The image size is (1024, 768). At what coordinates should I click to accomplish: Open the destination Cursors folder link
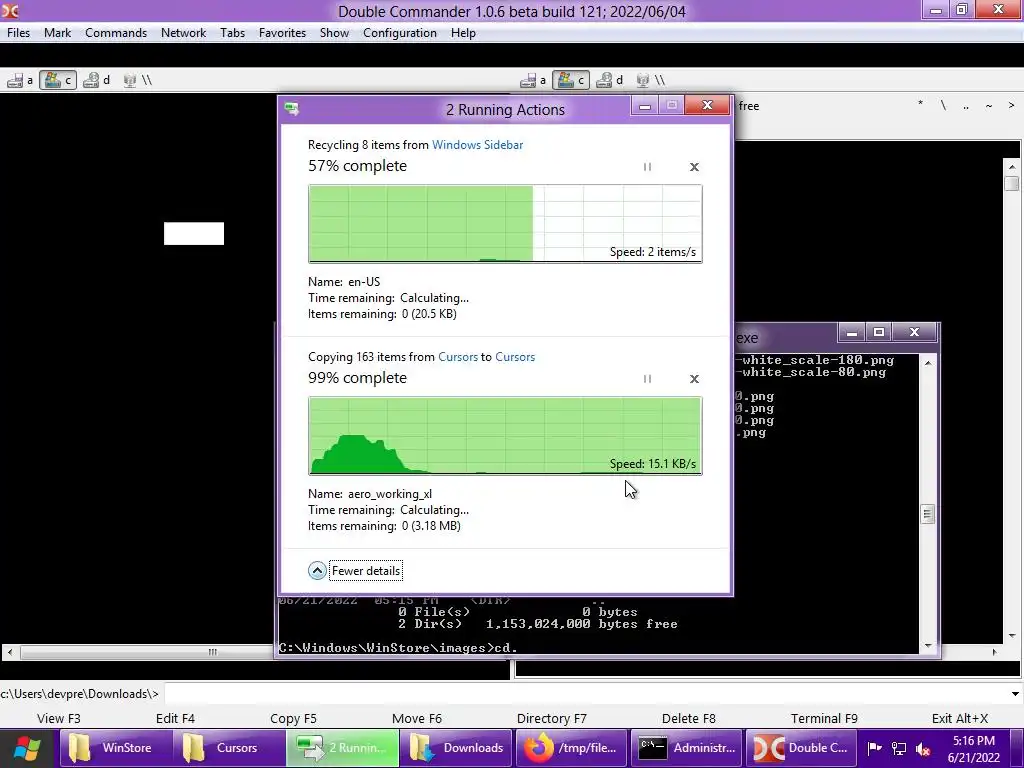[x=515, y=357]
